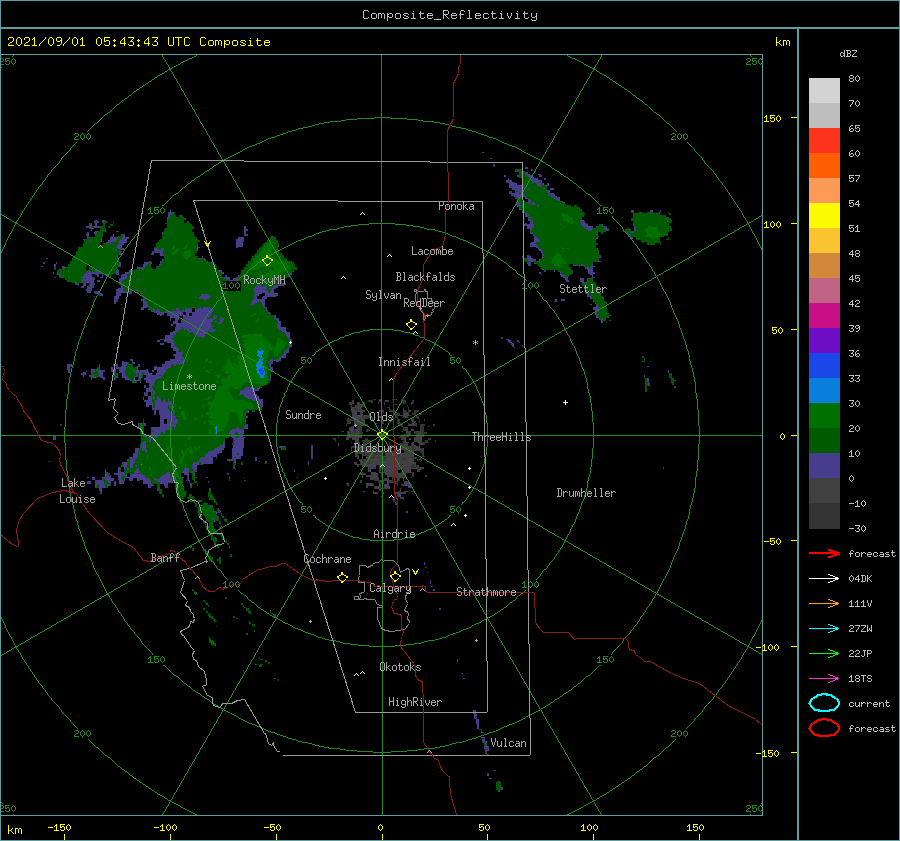This screenshot has height=841, width=900.
Task: Click the 27ZW legend label
Action: [860, 629]
